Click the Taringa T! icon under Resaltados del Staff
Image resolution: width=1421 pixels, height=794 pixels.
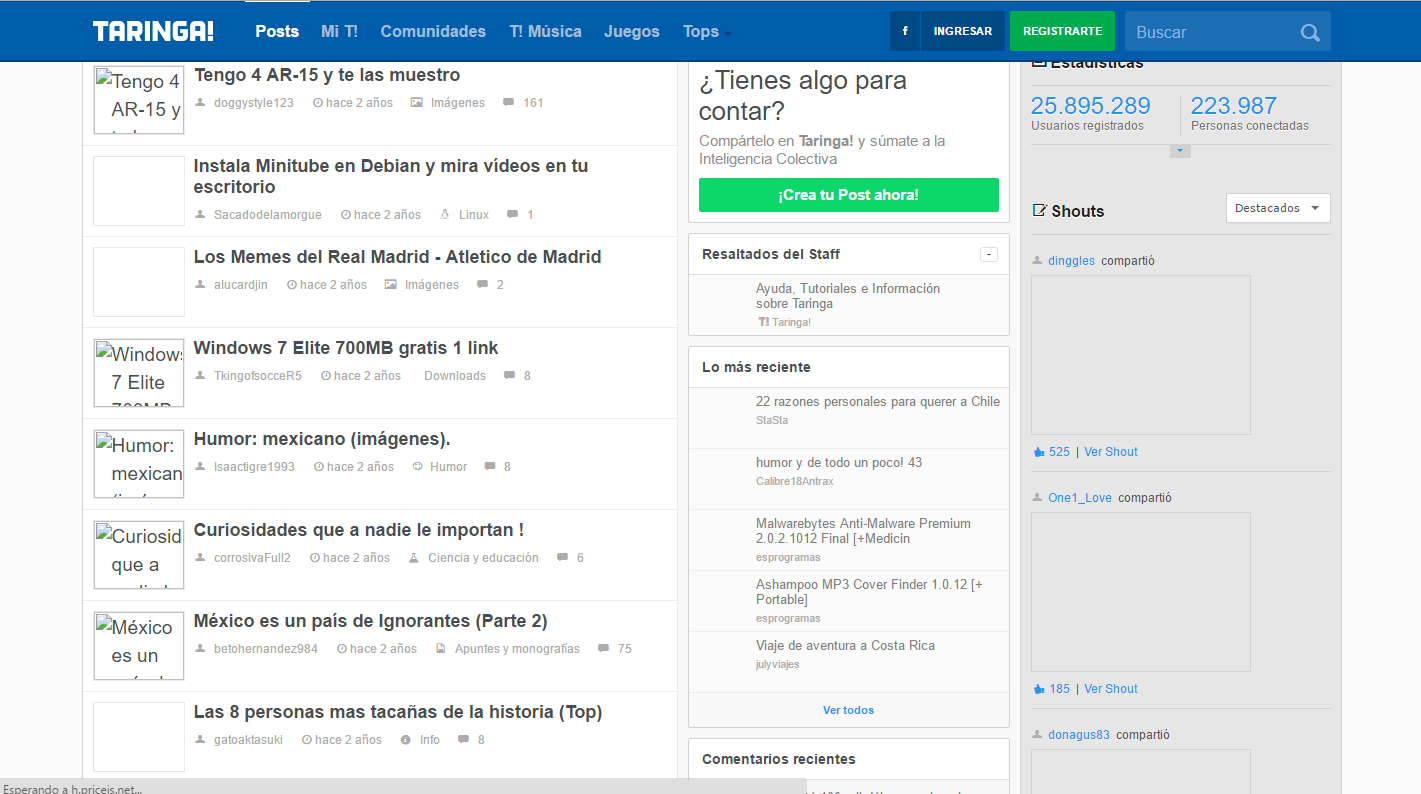click(x=764, y=322)
